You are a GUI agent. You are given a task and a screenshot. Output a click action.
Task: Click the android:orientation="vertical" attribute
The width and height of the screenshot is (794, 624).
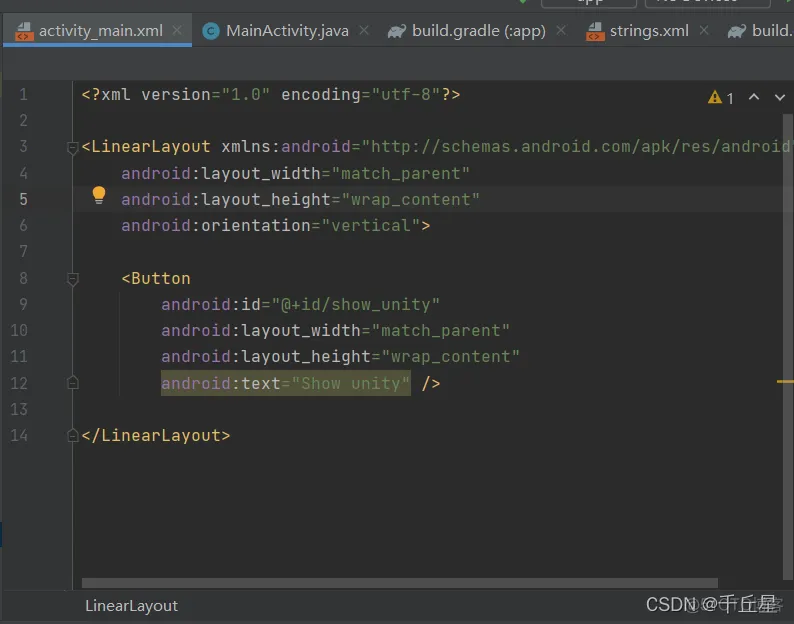(271, 225)
